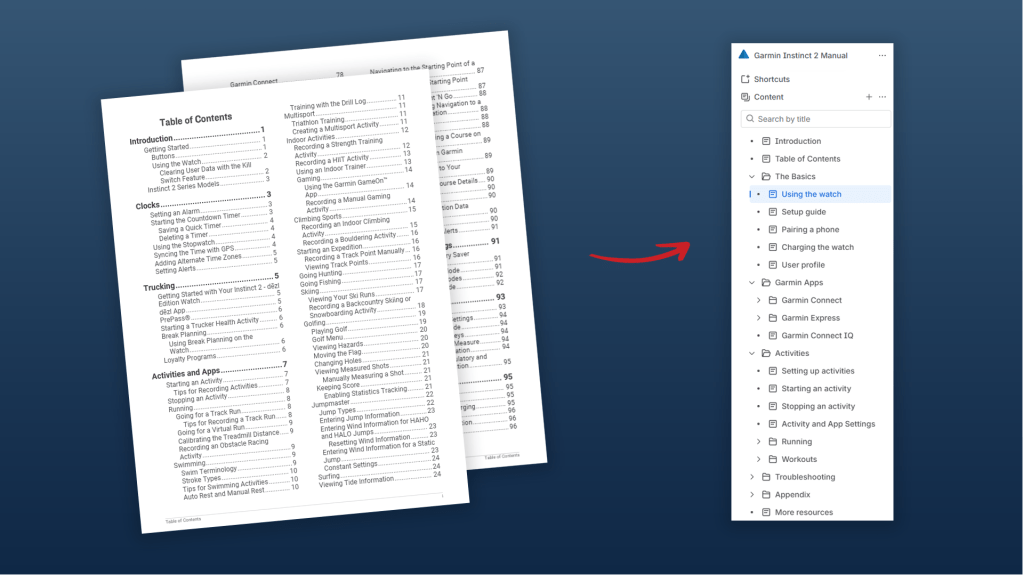Click the blue triangle project logo

[744, 55]
